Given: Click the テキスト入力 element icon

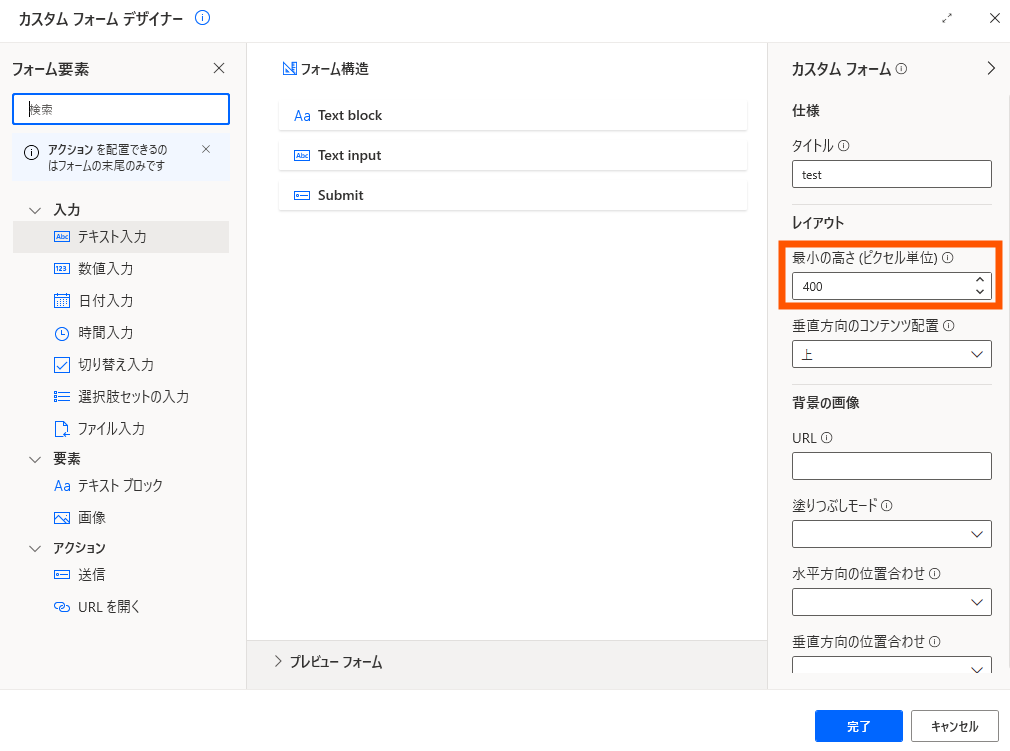Looking at the screenshot, I should click(x=62, y=236).
